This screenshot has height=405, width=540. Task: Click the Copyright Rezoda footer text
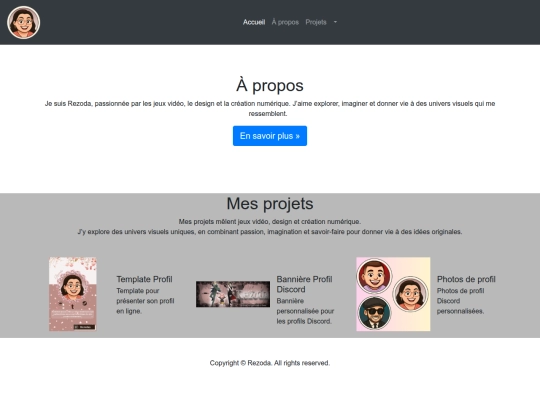270,363
